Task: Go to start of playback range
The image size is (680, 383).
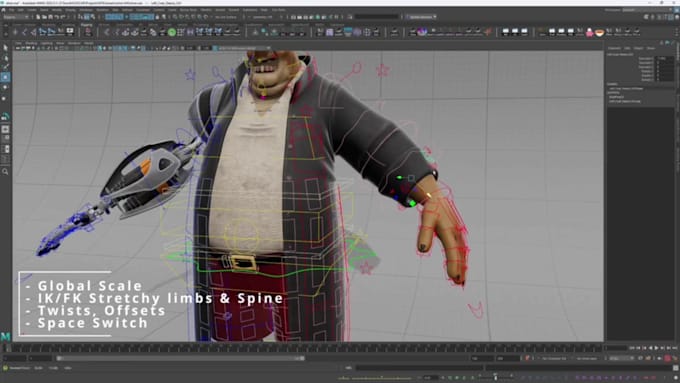Action: (632, 348)
